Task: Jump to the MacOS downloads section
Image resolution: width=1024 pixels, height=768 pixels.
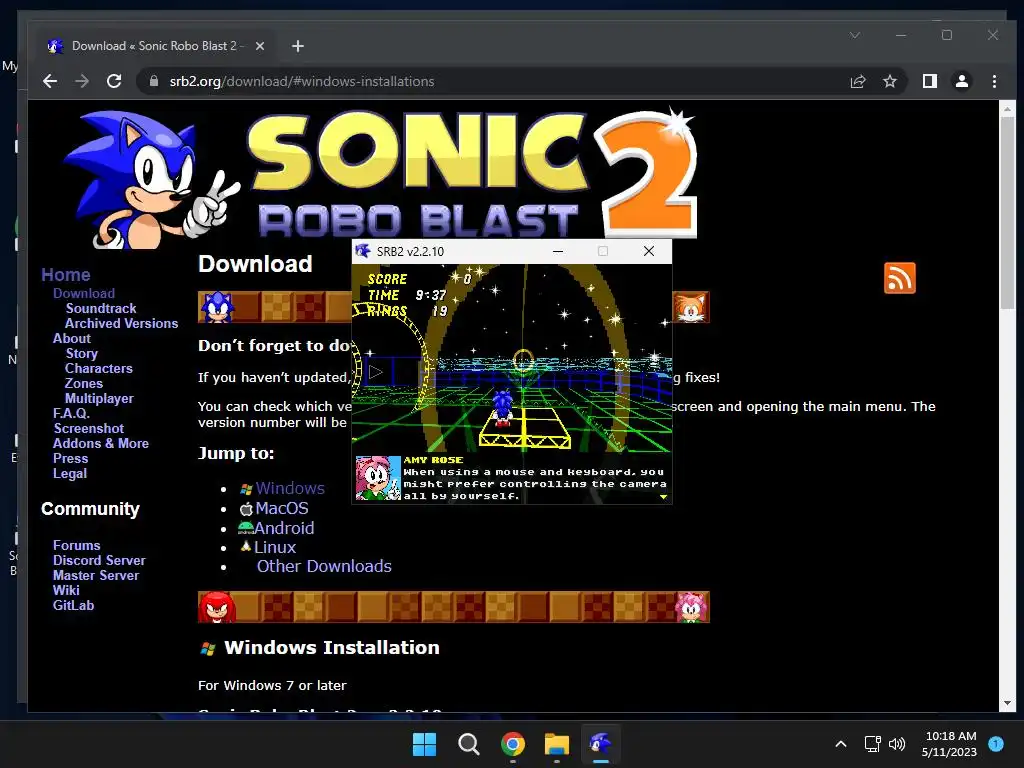Action: pos(281,508)
